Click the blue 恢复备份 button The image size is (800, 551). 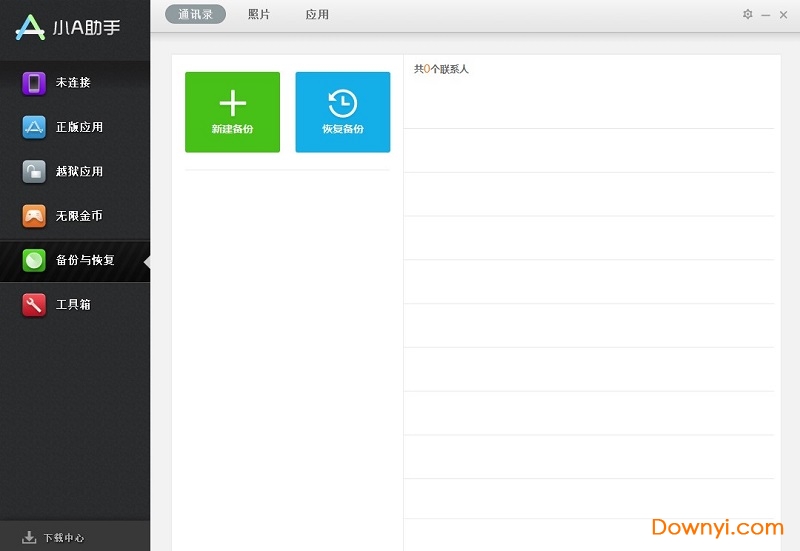[343, 112]
